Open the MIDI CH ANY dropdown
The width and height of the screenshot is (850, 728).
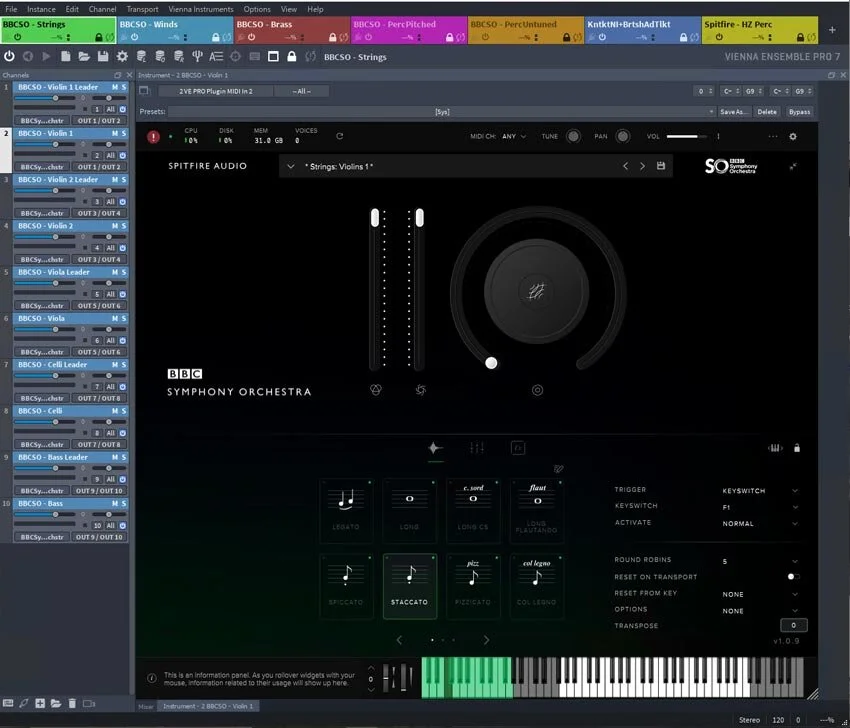pyautogui.click(x=514, y=137)
